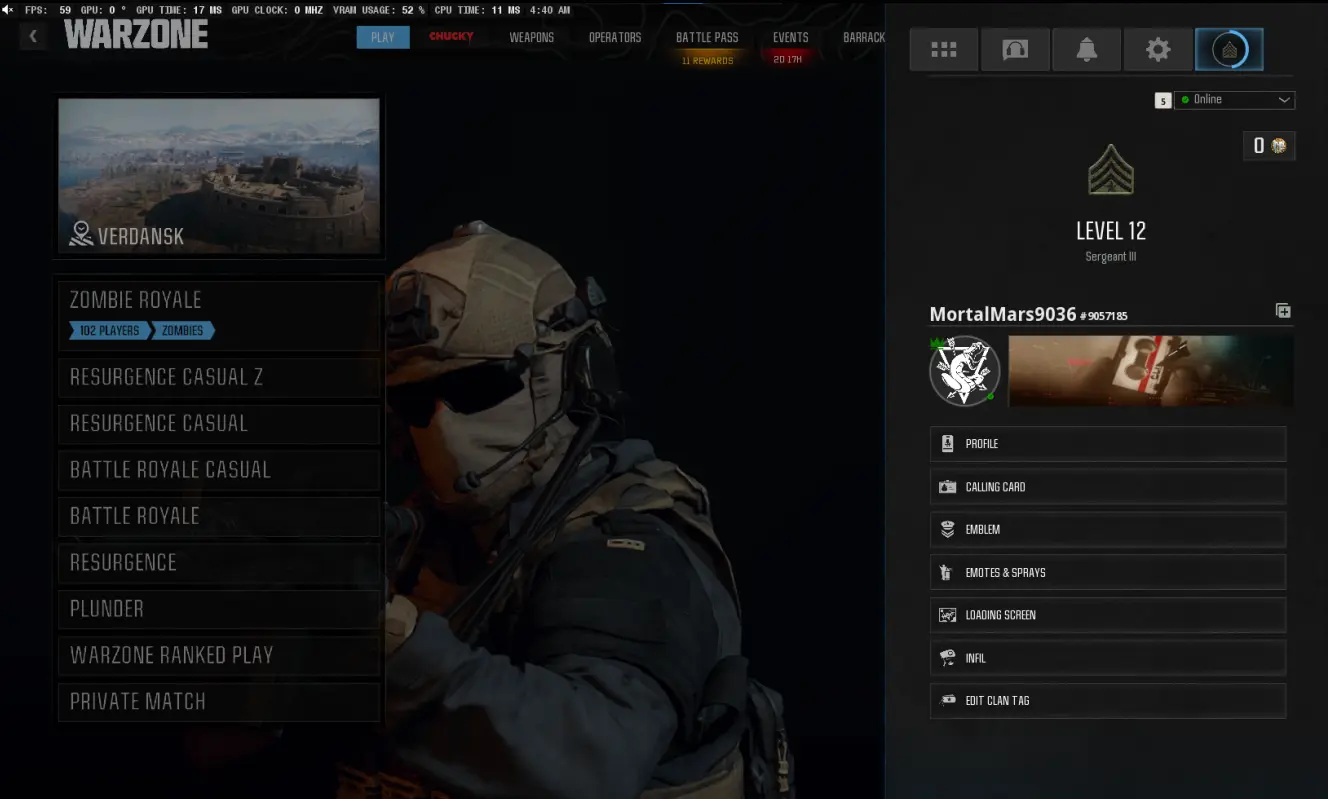This screenshot has height=799, width=1328.
Task: Open Private Match
Action: pyautogui.click(x=219, y=702)
